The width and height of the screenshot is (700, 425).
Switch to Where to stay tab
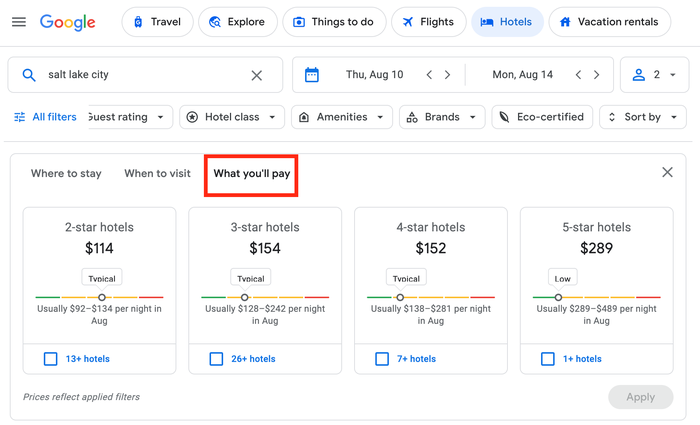click(66, 173)
